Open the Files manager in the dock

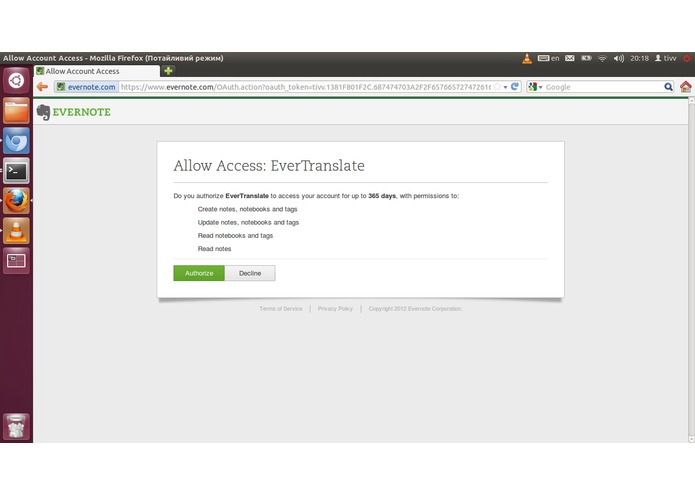[x=16, y=111]
